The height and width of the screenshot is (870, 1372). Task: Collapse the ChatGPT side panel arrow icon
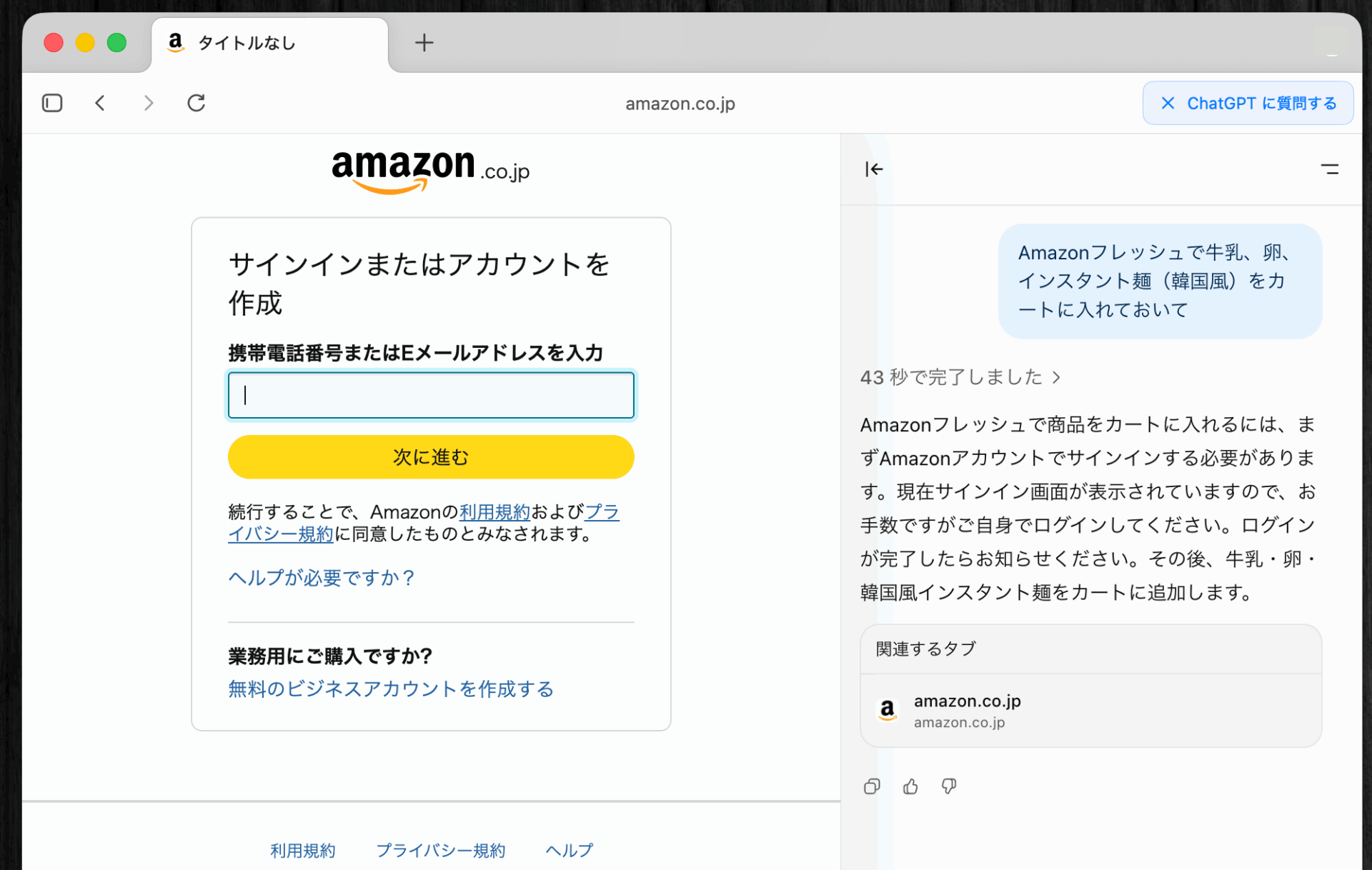click(874, 169)
